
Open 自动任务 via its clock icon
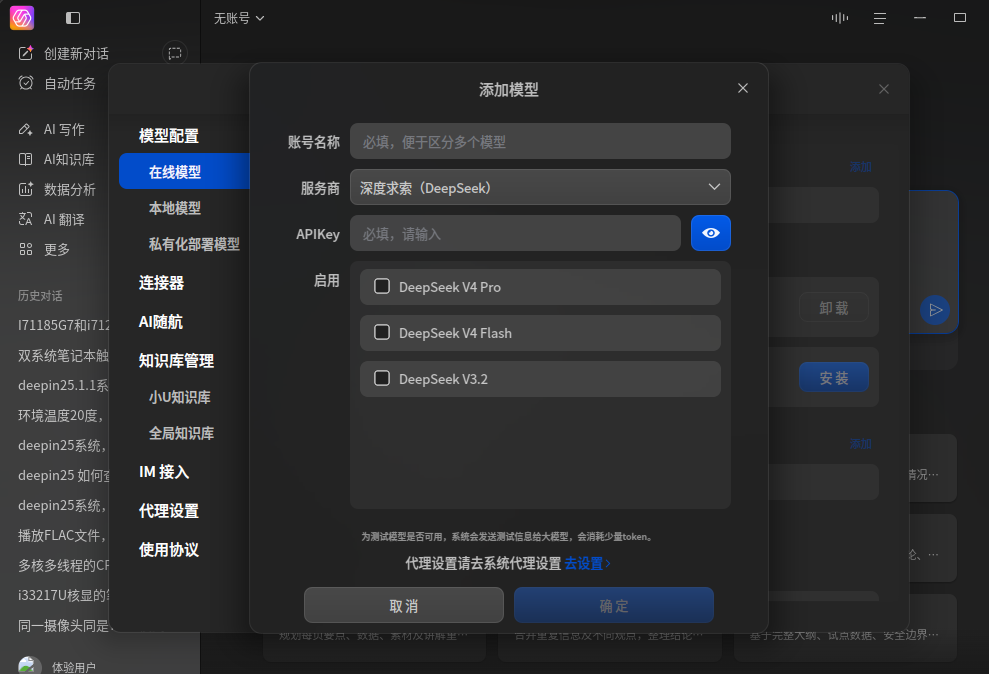click(x=26, y=83)
